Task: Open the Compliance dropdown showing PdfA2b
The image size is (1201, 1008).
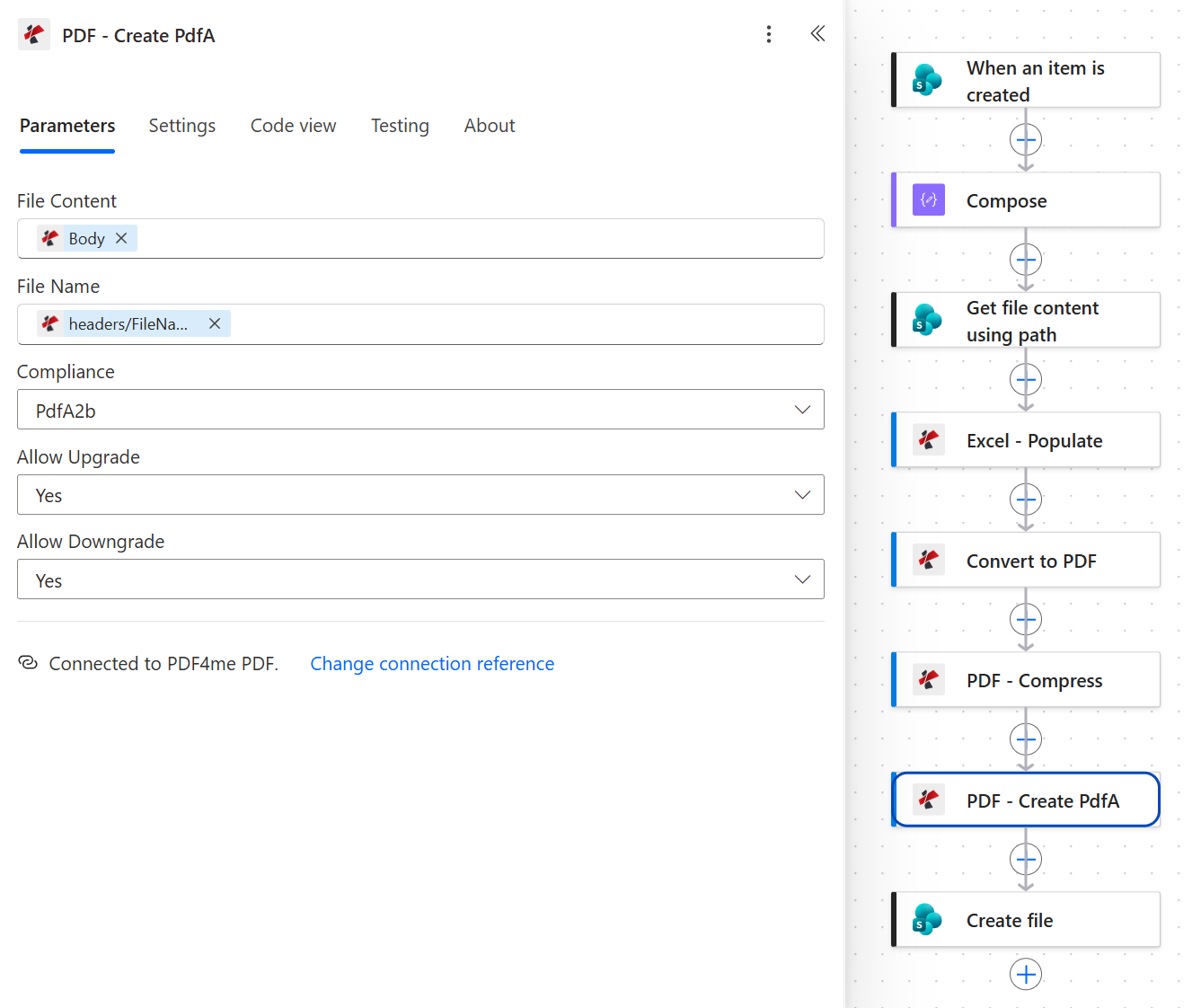Action: (420, 410)
